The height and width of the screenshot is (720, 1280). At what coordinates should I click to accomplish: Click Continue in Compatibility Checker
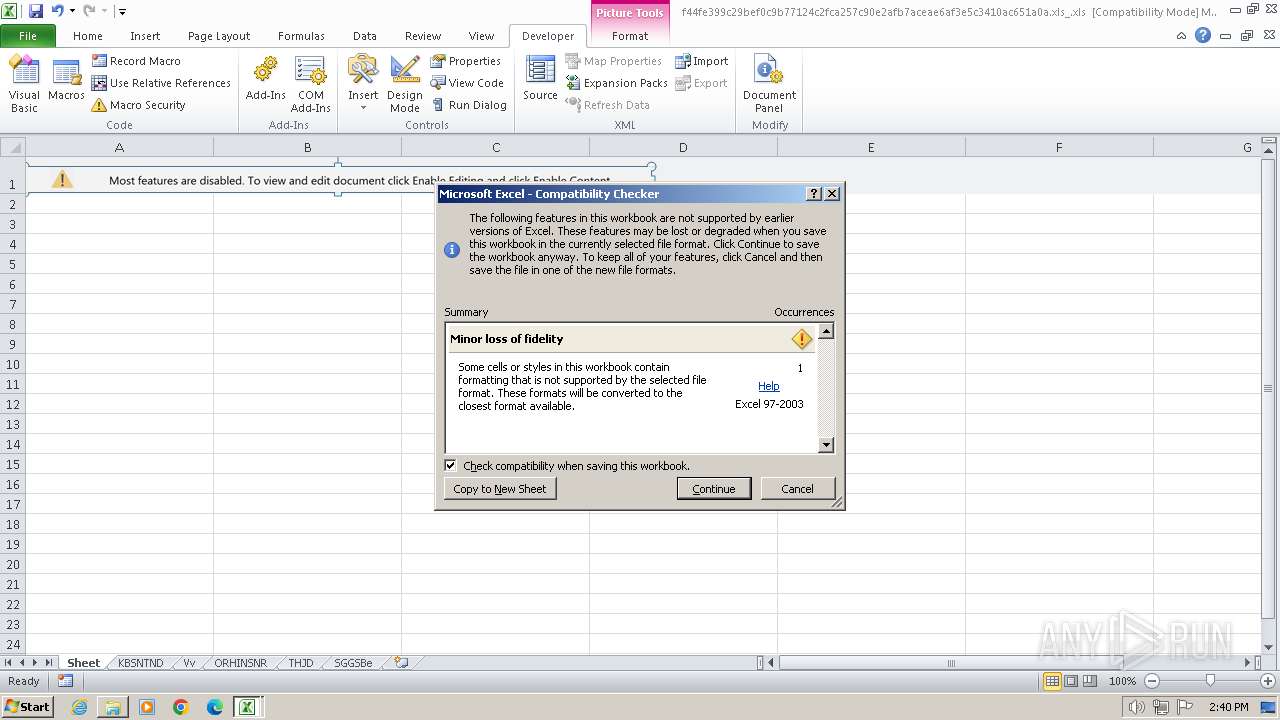click(x=714, y=489)
